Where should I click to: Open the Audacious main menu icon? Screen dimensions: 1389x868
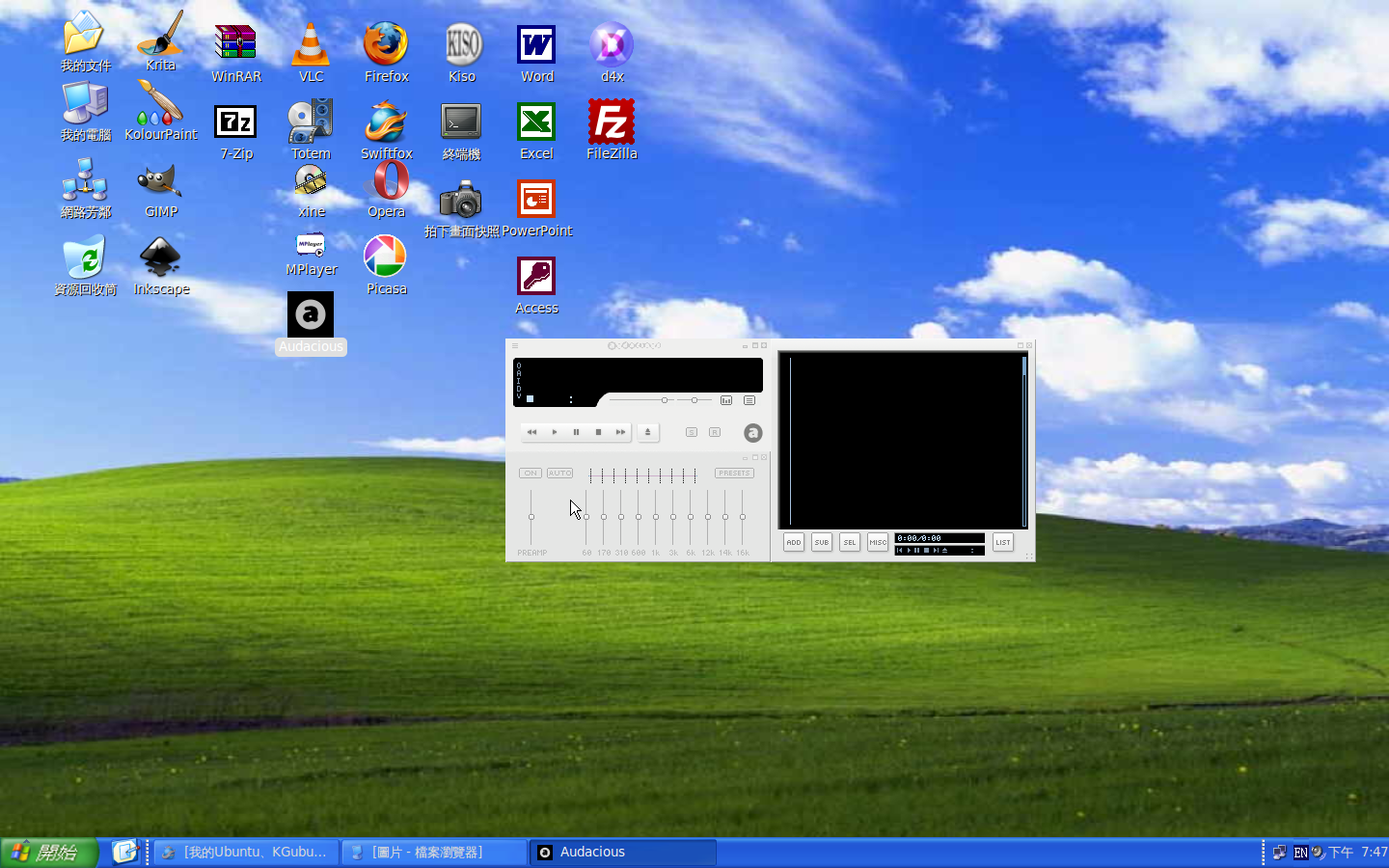point(515,345)
